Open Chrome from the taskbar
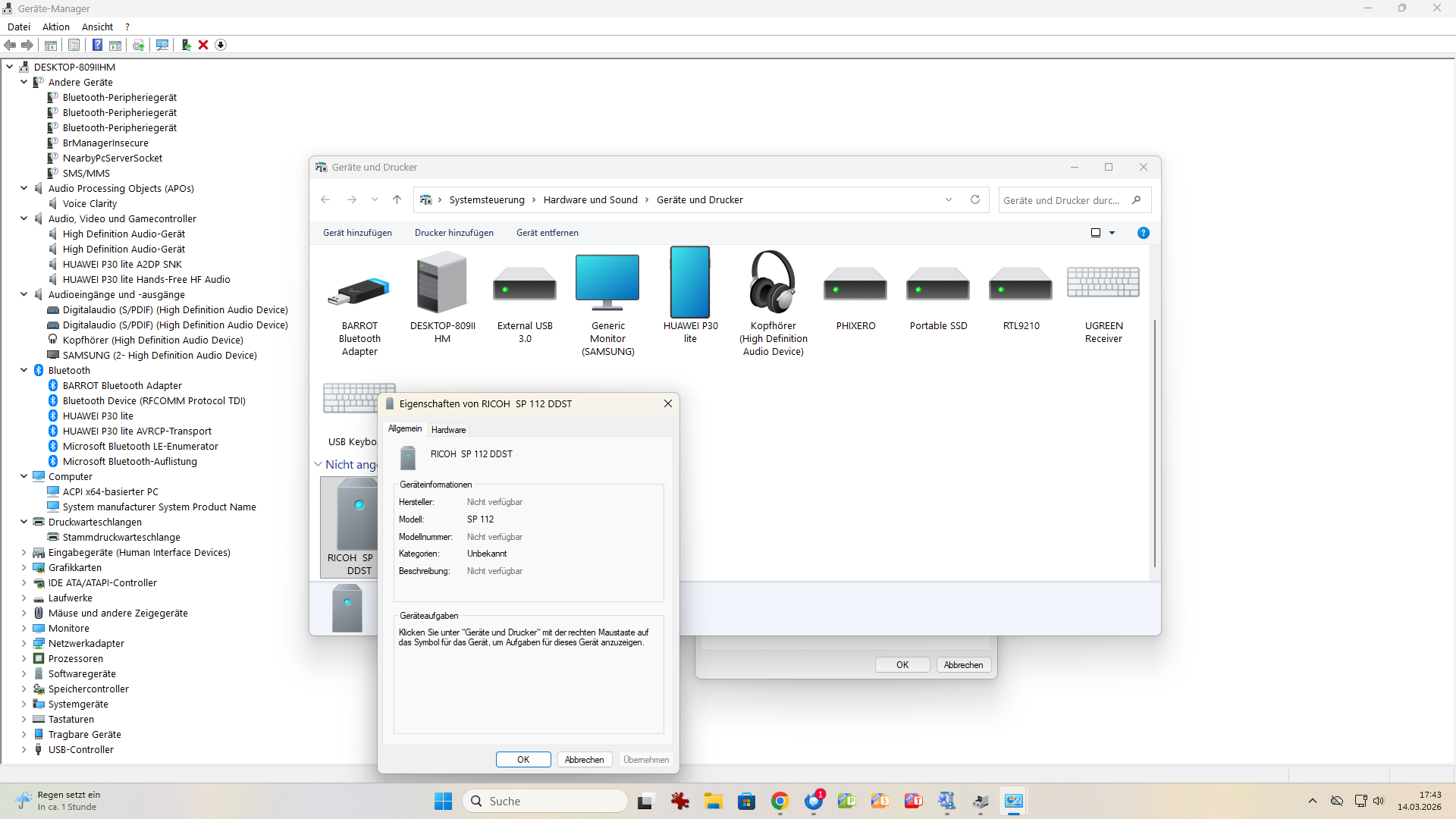Viewport: 1456px width, 819px height. coord(780,801)
